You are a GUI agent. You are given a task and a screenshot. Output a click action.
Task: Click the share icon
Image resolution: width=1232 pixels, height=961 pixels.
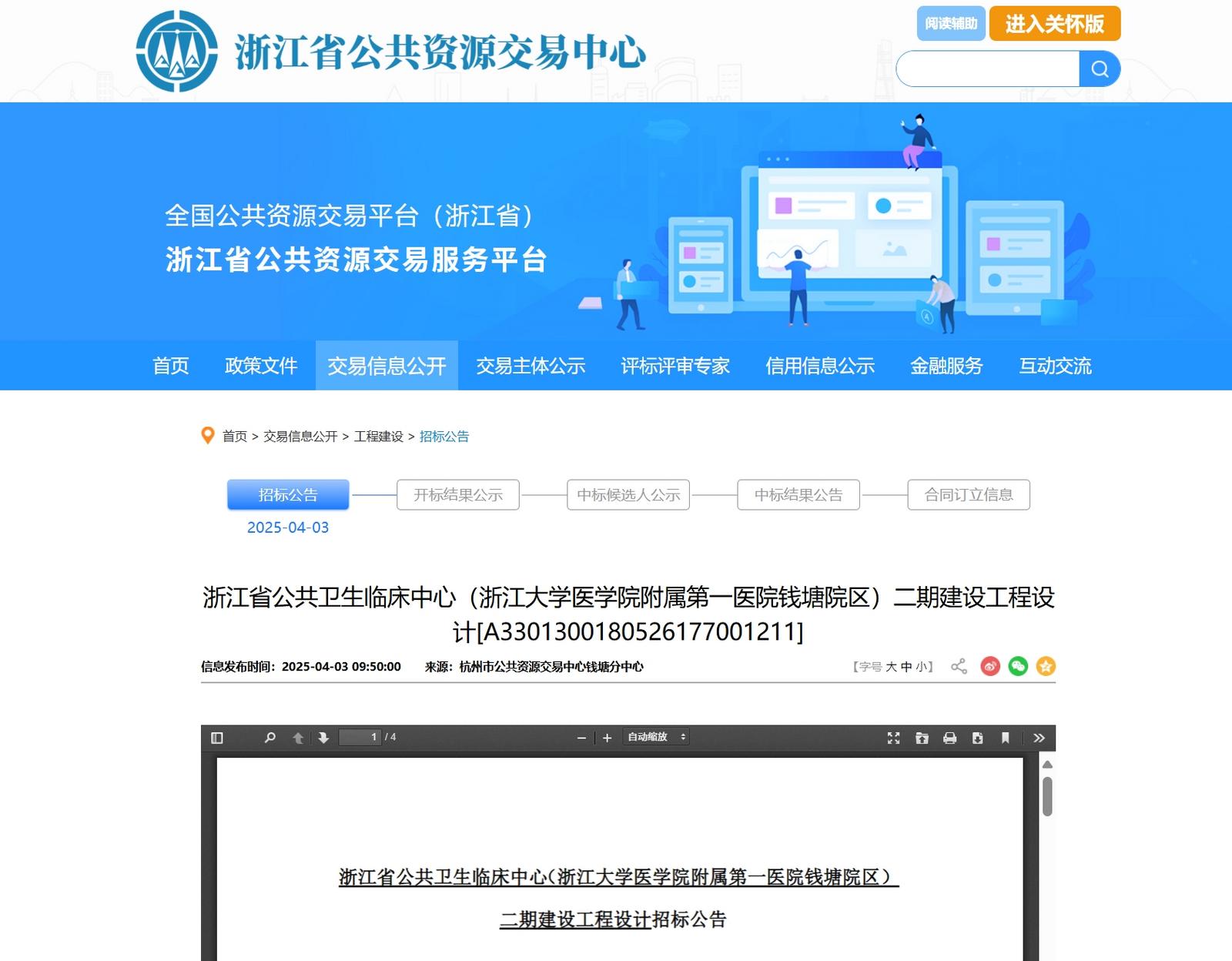pos(959,666)
